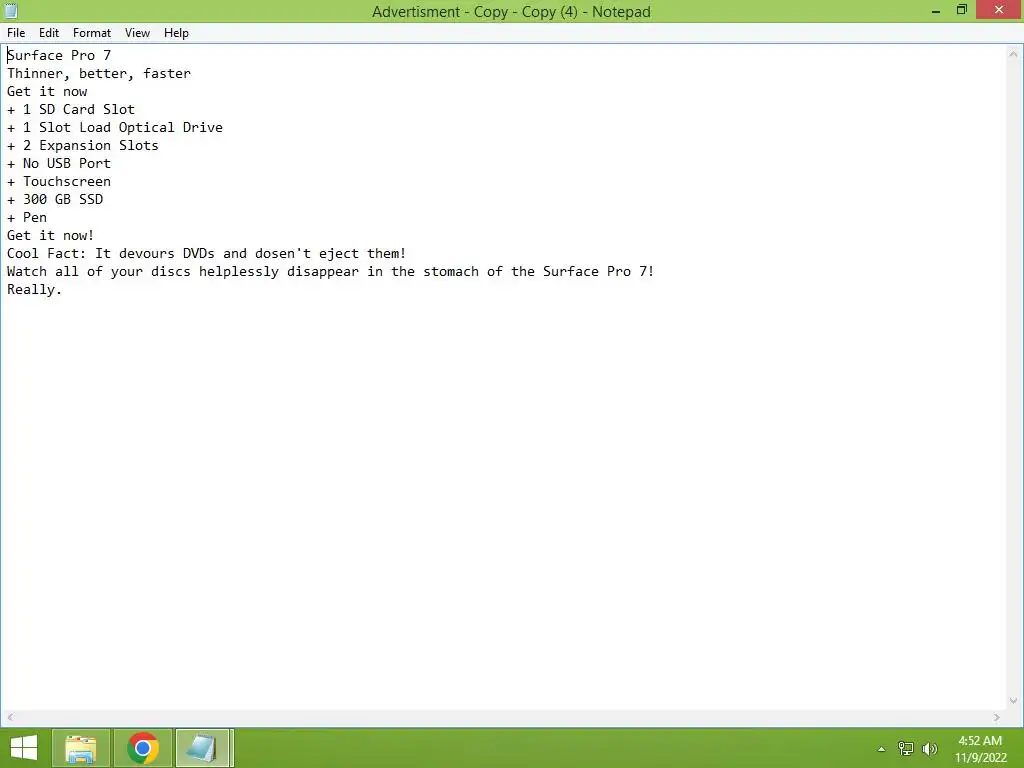
Task: Click the '+ No USB Port' line
Action: (x=59, y=163)
